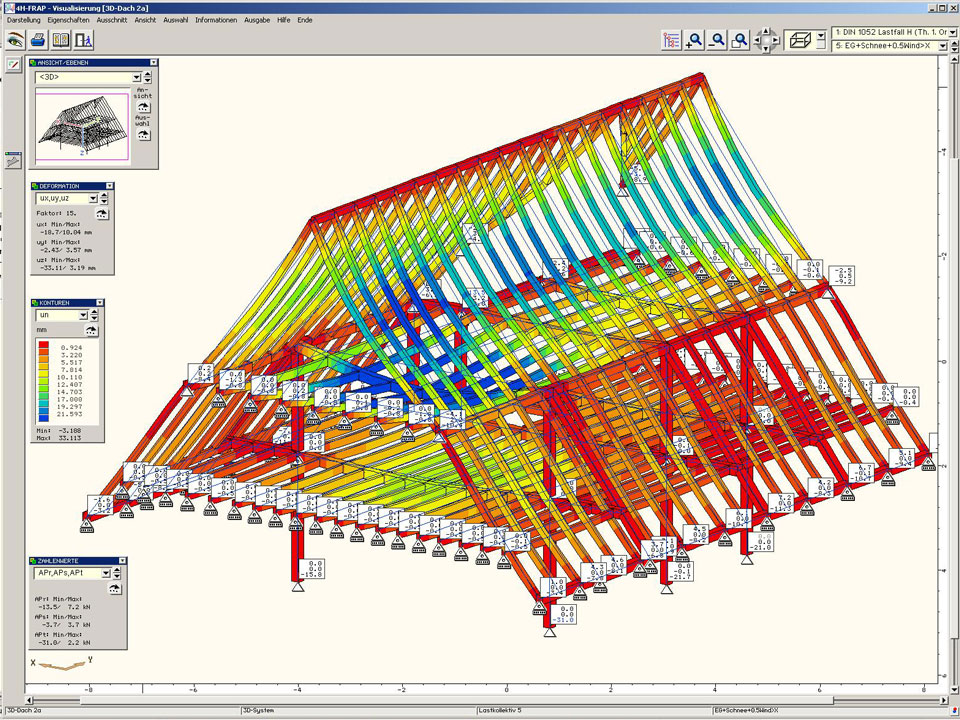Open the book help icon

[61, 40]
